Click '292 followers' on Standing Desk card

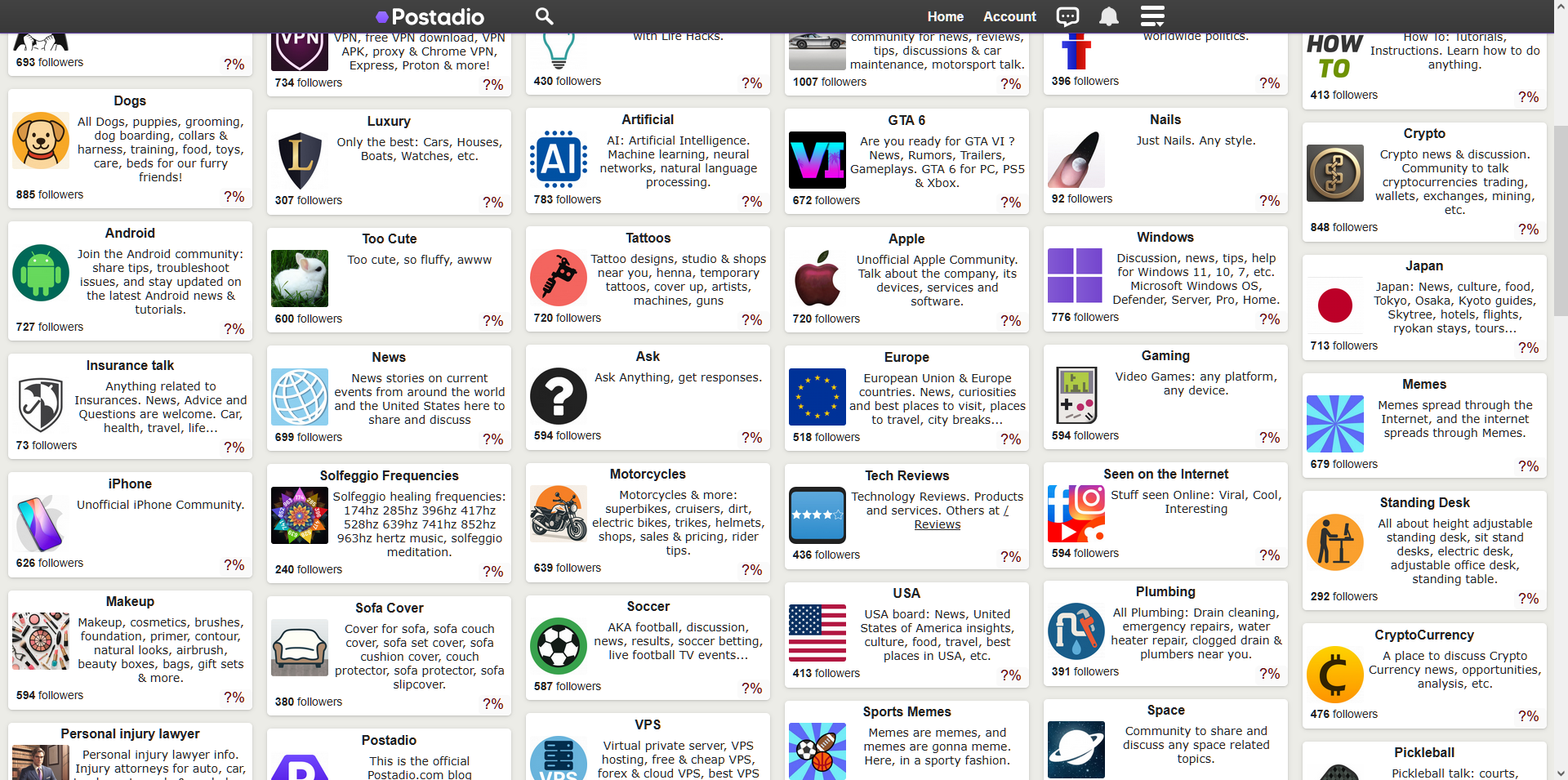tap(1344, 596)
